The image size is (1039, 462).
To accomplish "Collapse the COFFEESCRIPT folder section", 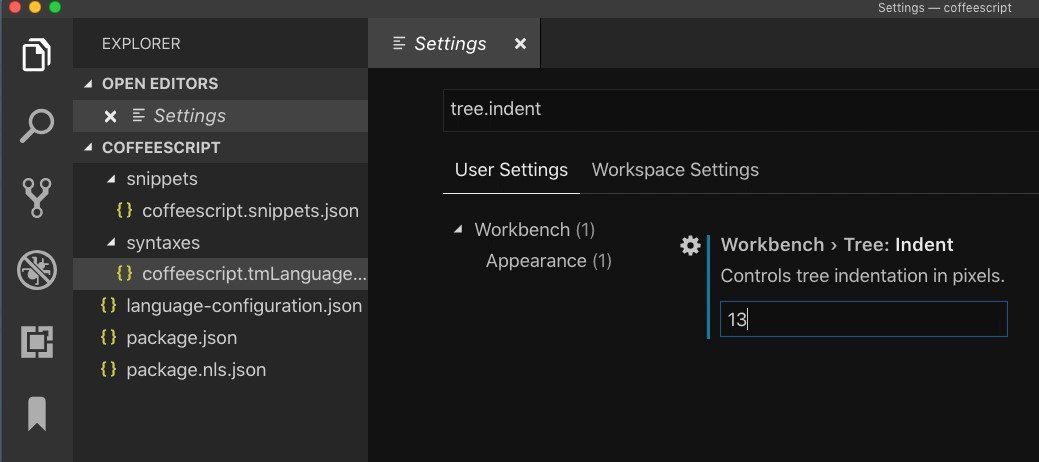I will [x=88, y=148].
